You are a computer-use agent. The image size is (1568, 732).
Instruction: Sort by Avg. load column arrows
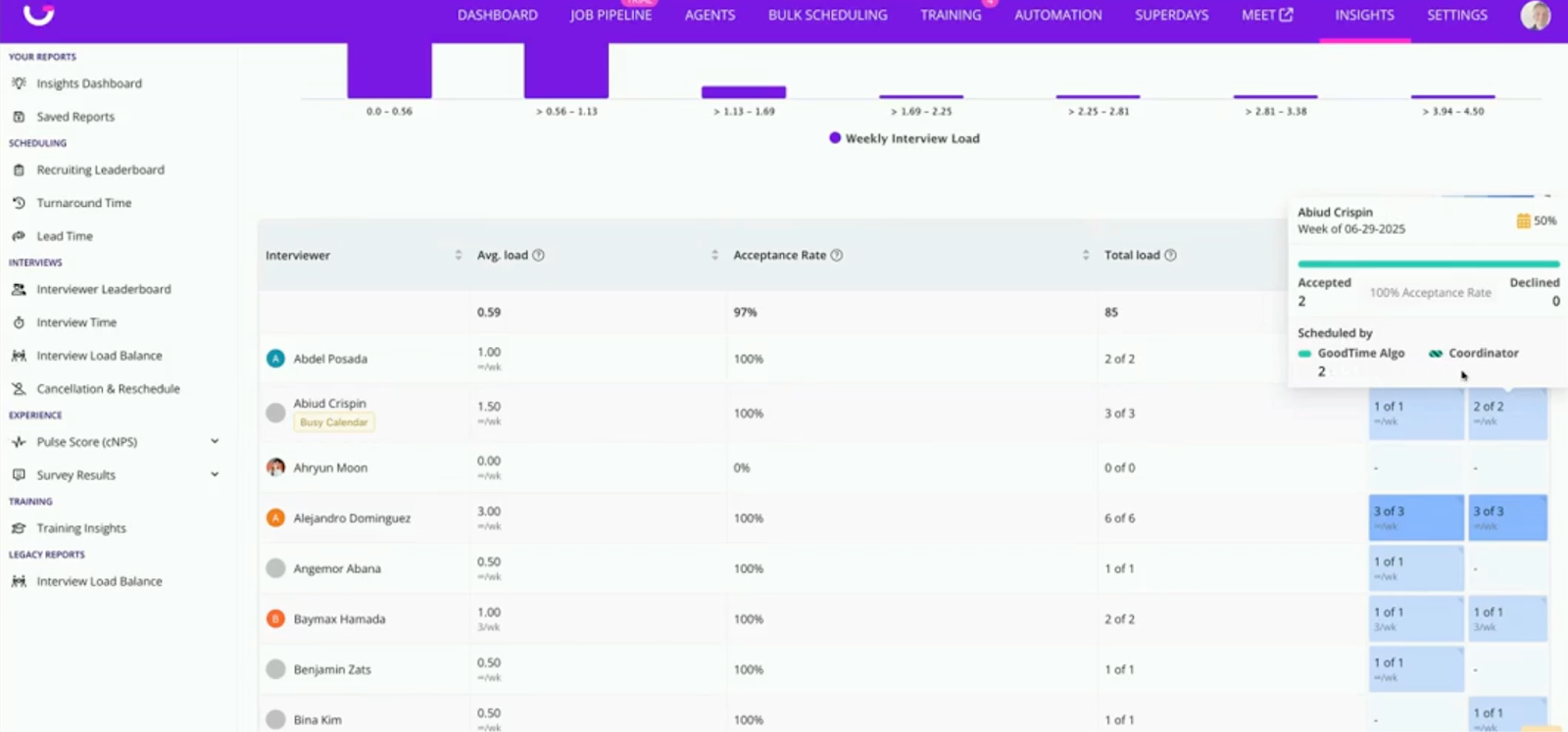point(714,256)
